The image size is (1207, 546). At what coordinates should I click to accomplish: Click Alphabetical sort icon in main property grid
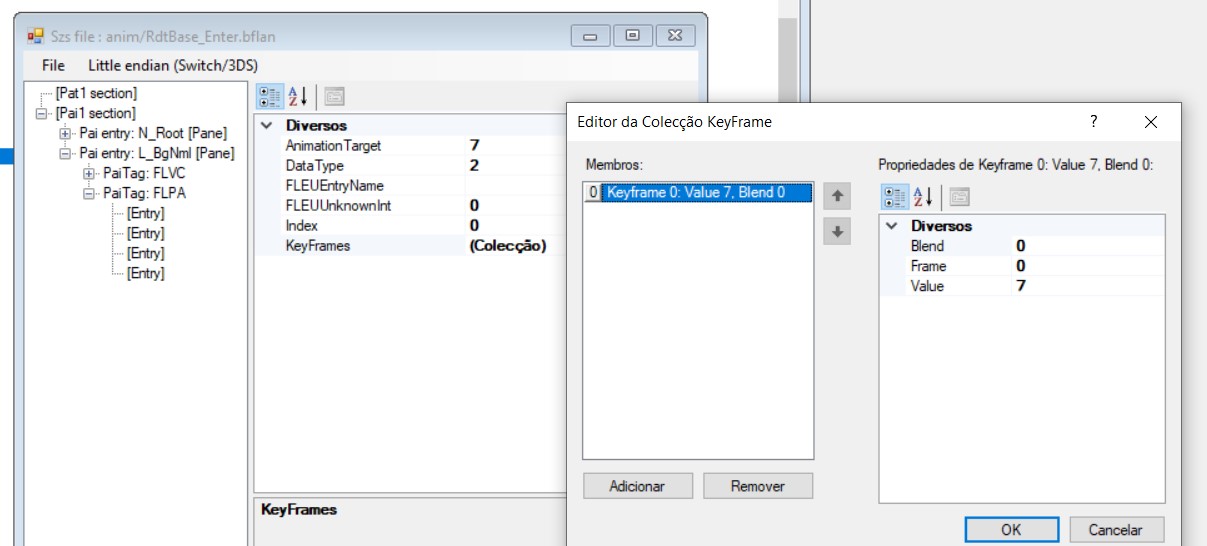click(x=298, y=97)
